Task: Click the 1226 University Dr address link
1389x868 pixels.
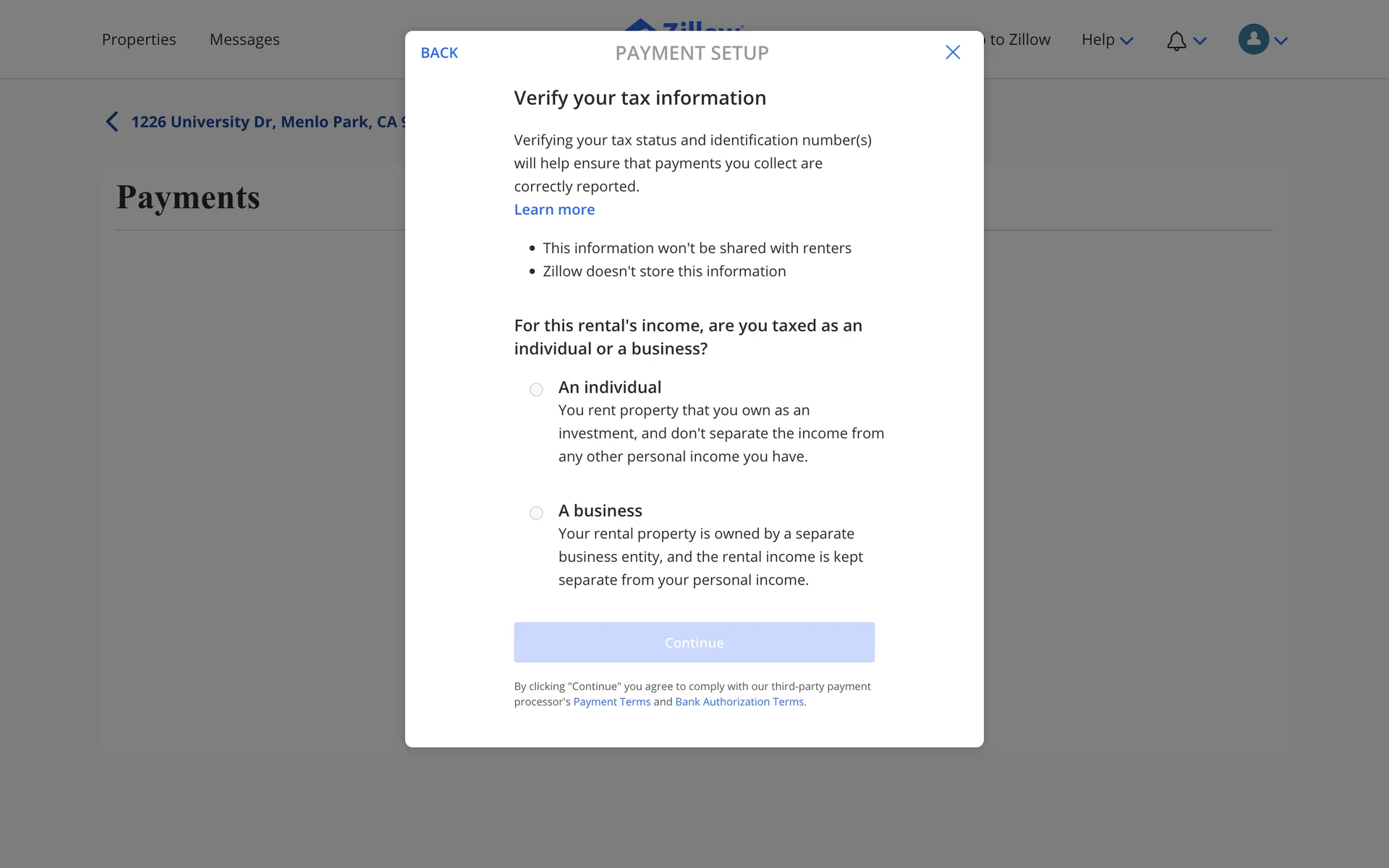Action: point(265,122)
